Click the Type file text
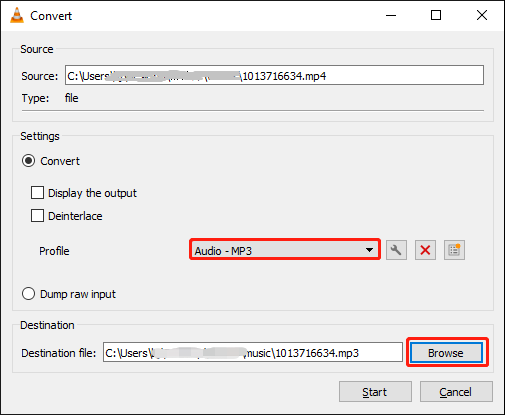505x415 pixels. (x=71, y=98)
